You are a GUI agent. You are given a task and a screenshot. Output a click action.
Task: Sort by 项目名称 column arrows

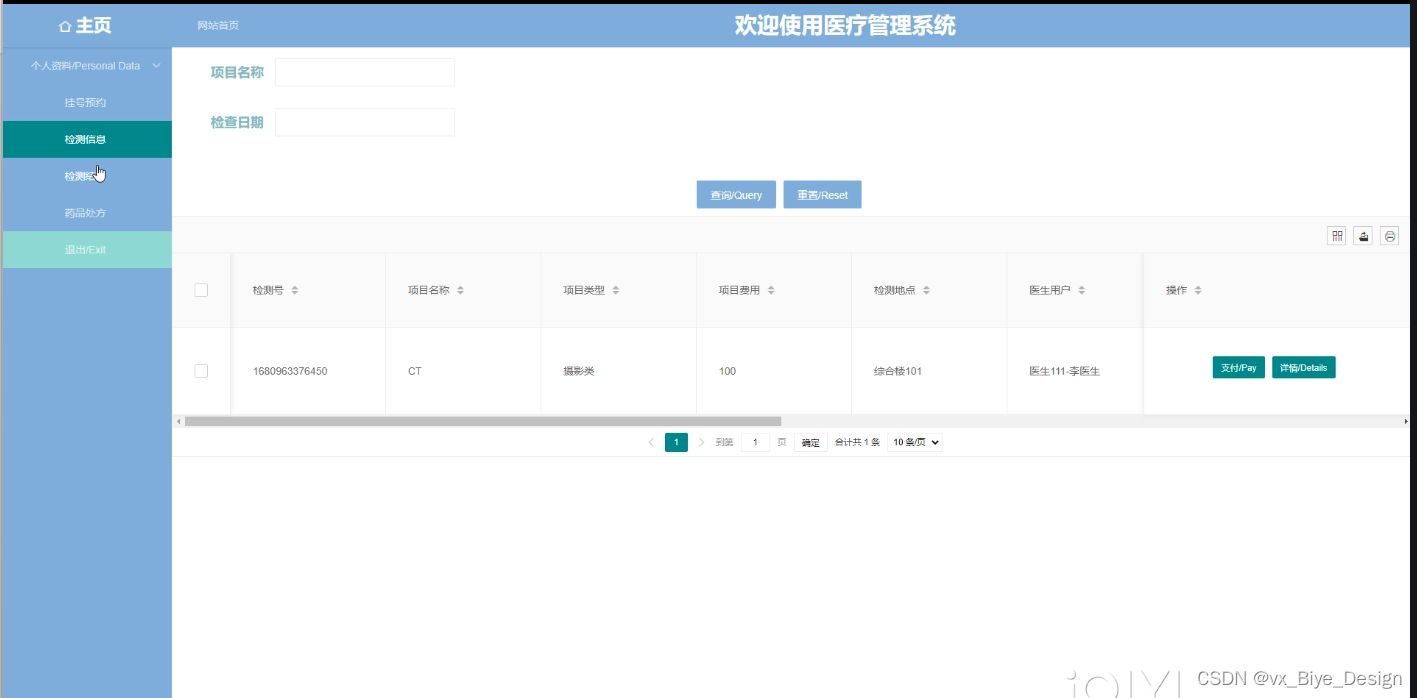(x=460, y=290)
